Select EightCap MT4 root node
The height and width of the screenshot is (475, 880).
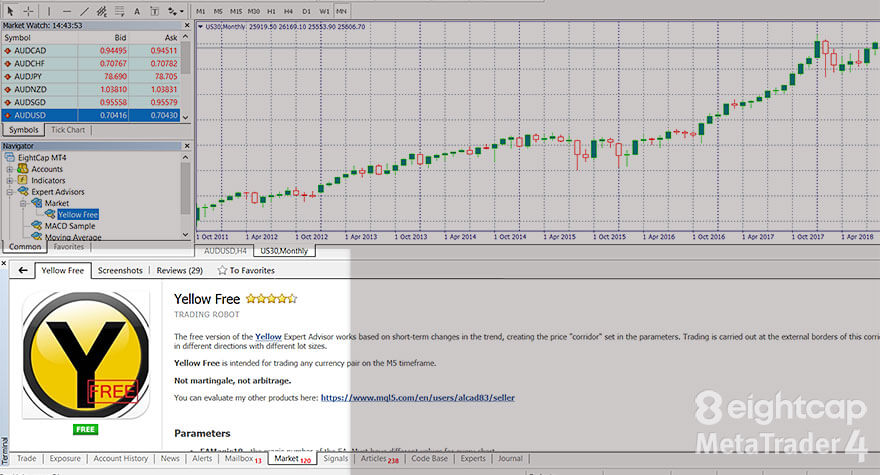[42, 158]
